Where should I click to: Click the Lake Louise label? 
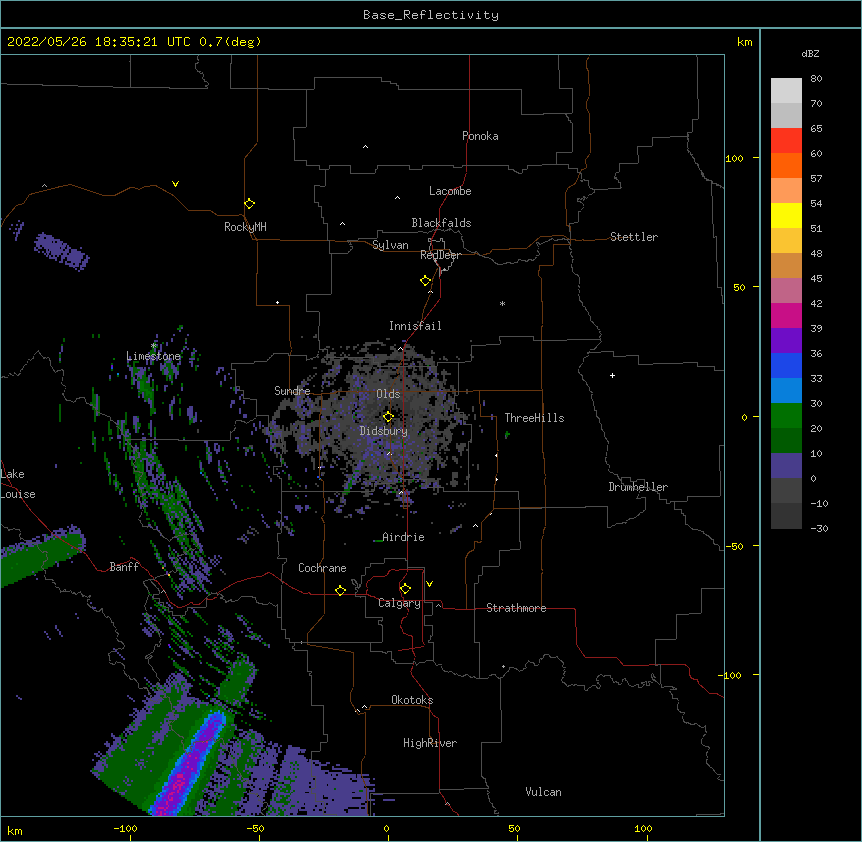[18, 484]
